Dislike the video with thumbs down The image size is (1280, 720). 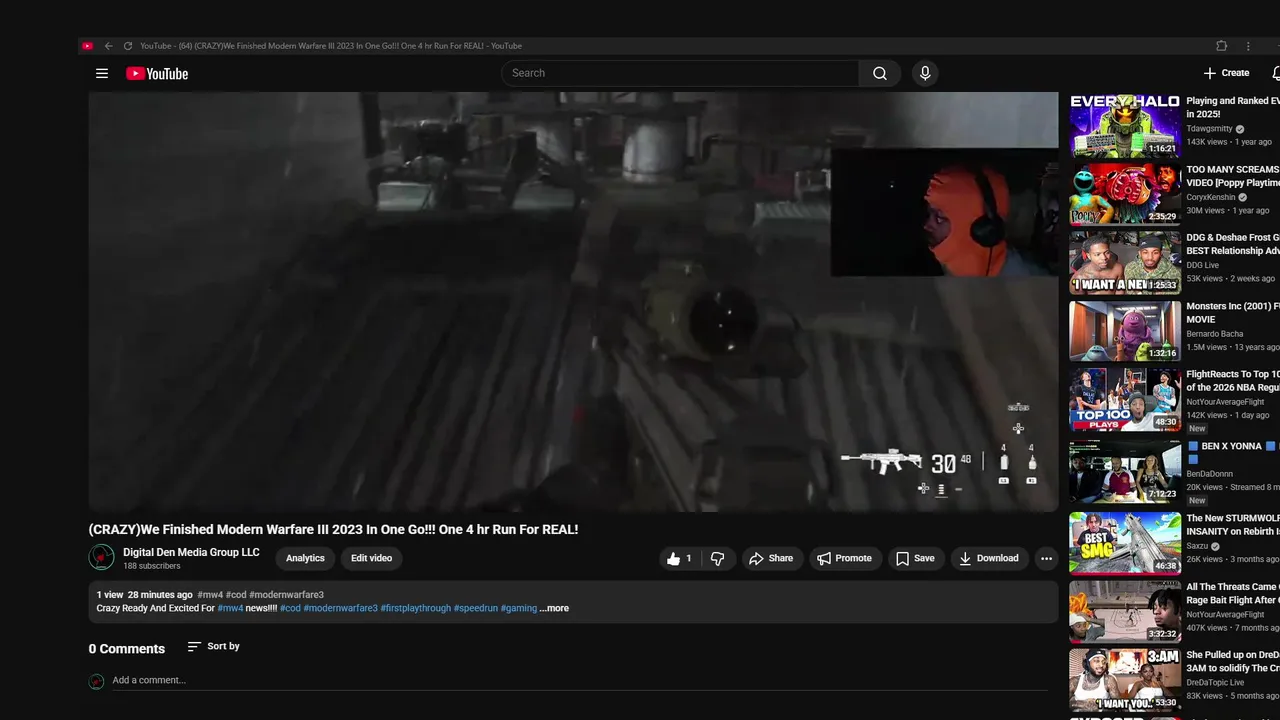pos(717,559)
